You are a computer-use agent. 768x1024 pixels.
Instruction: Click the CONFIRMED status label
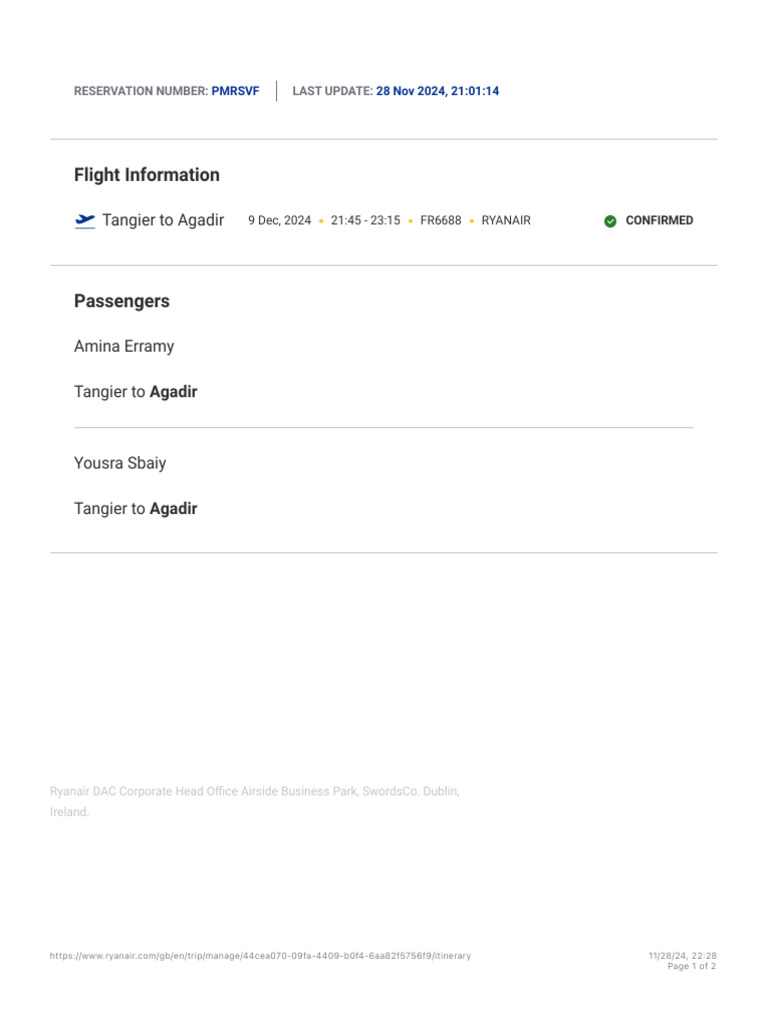point(659,221)
